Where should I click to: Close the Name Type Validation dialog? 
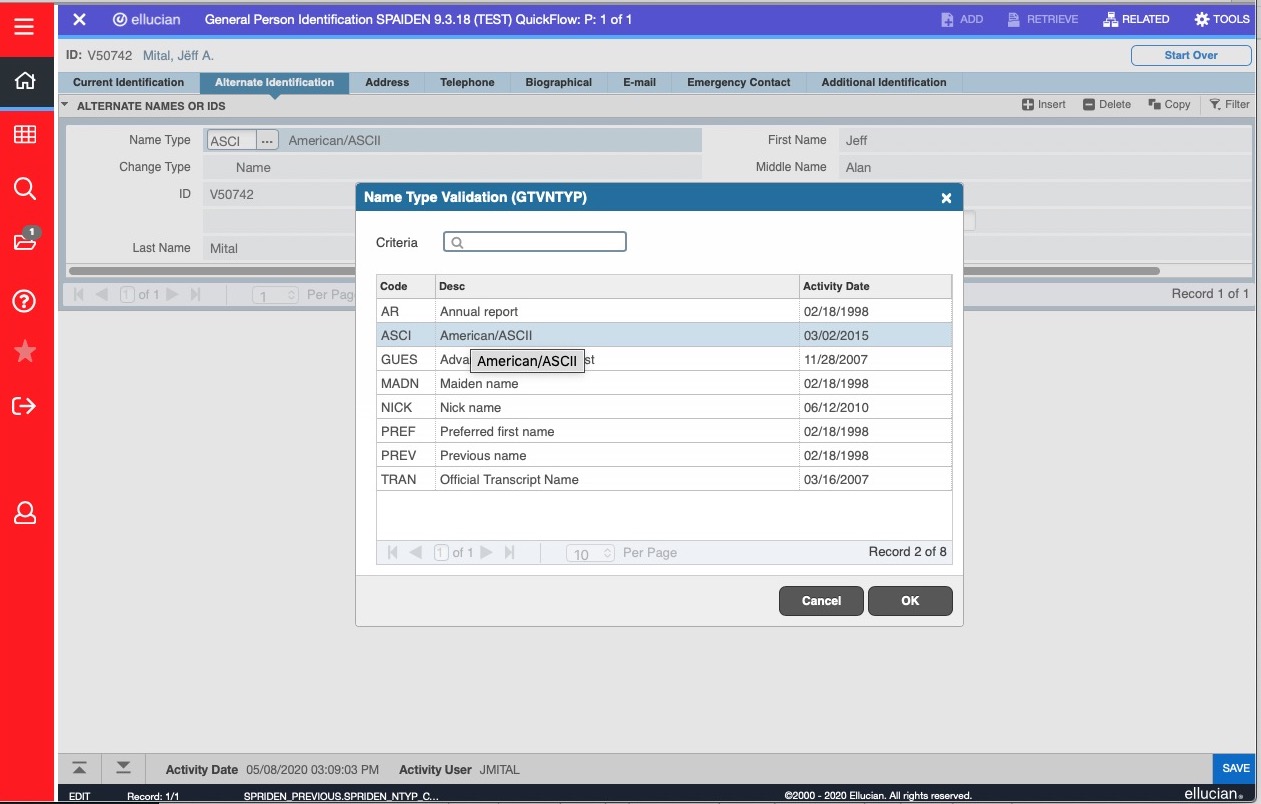click(946, 198)
